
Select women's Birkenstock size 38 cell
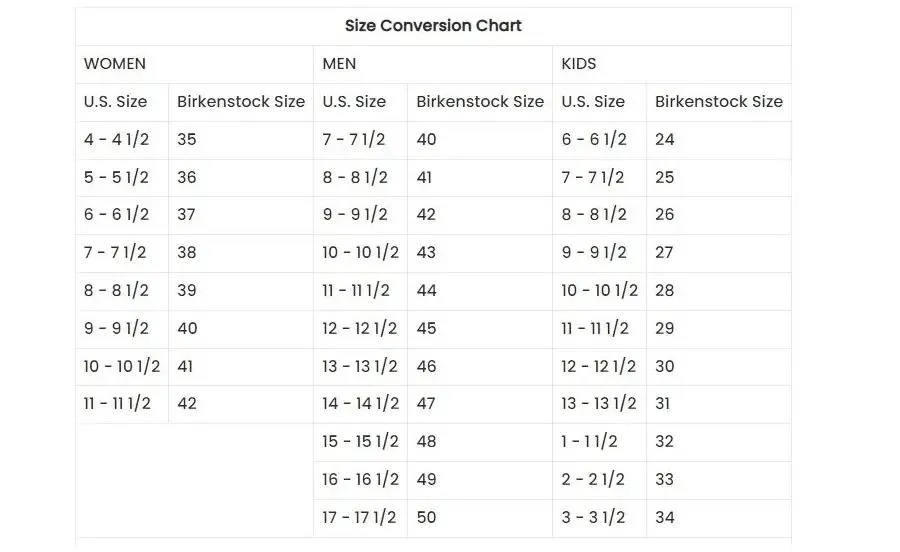pyautogui.click(x=187, y=253)
